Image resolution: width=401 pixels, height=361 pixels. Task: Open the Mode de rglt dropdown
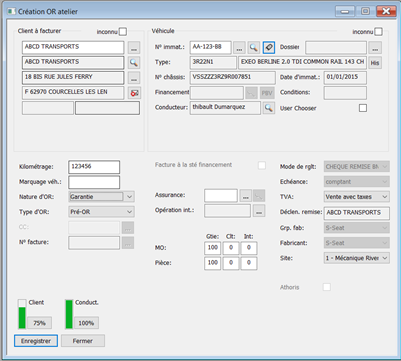[357, 166]
